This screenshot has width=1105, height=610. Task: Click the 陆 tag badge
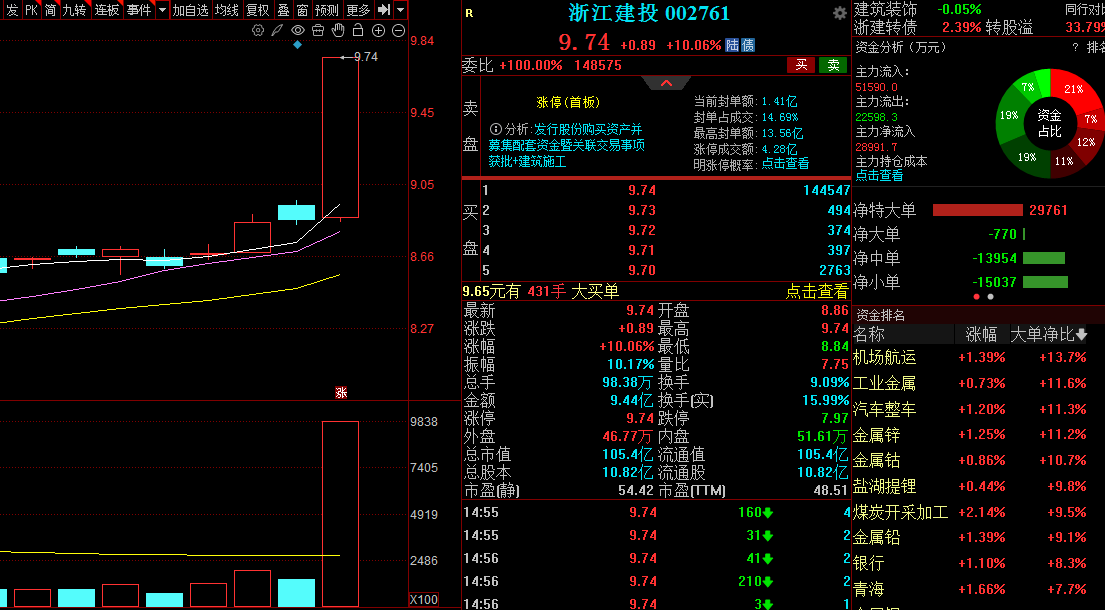[732, 45]
